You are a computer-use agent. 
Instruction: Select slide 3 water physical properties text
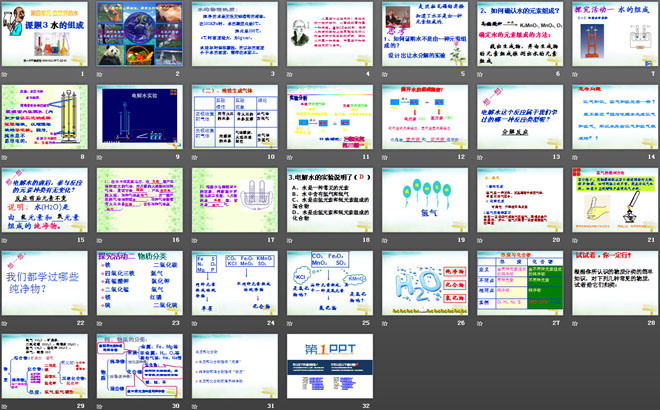tap(235, 34)
